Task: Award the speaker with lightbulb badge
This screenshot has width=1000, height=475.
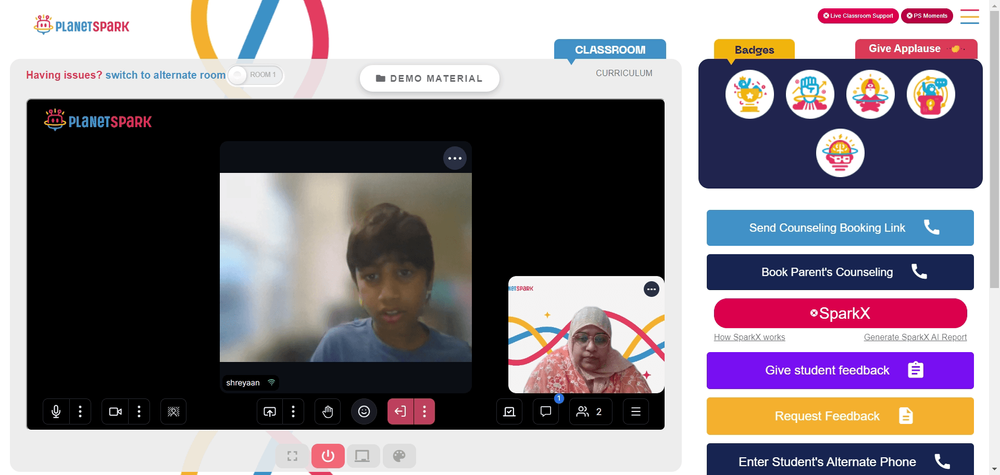Action: point(931,94)
